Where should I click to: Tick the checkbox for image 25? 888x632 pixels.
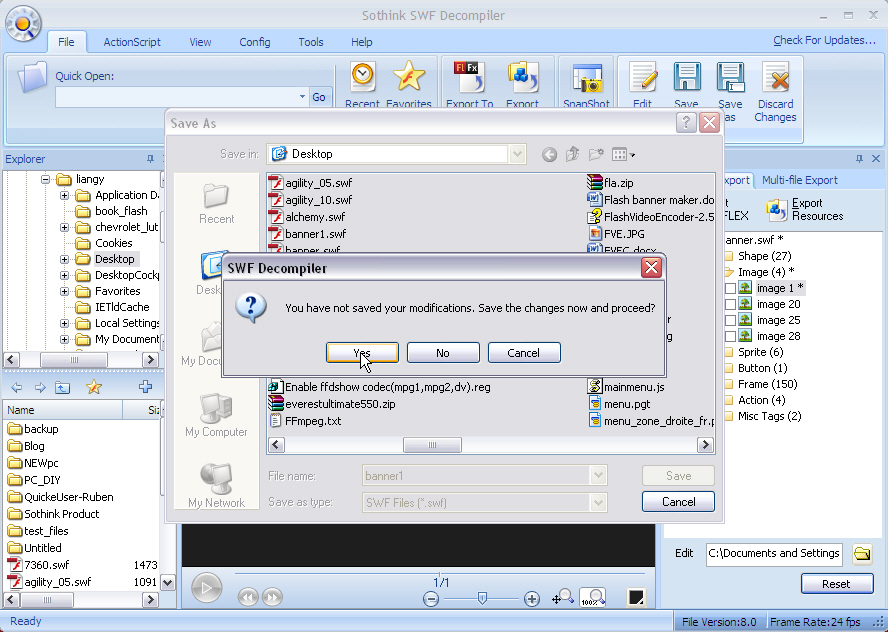point(731,320)
